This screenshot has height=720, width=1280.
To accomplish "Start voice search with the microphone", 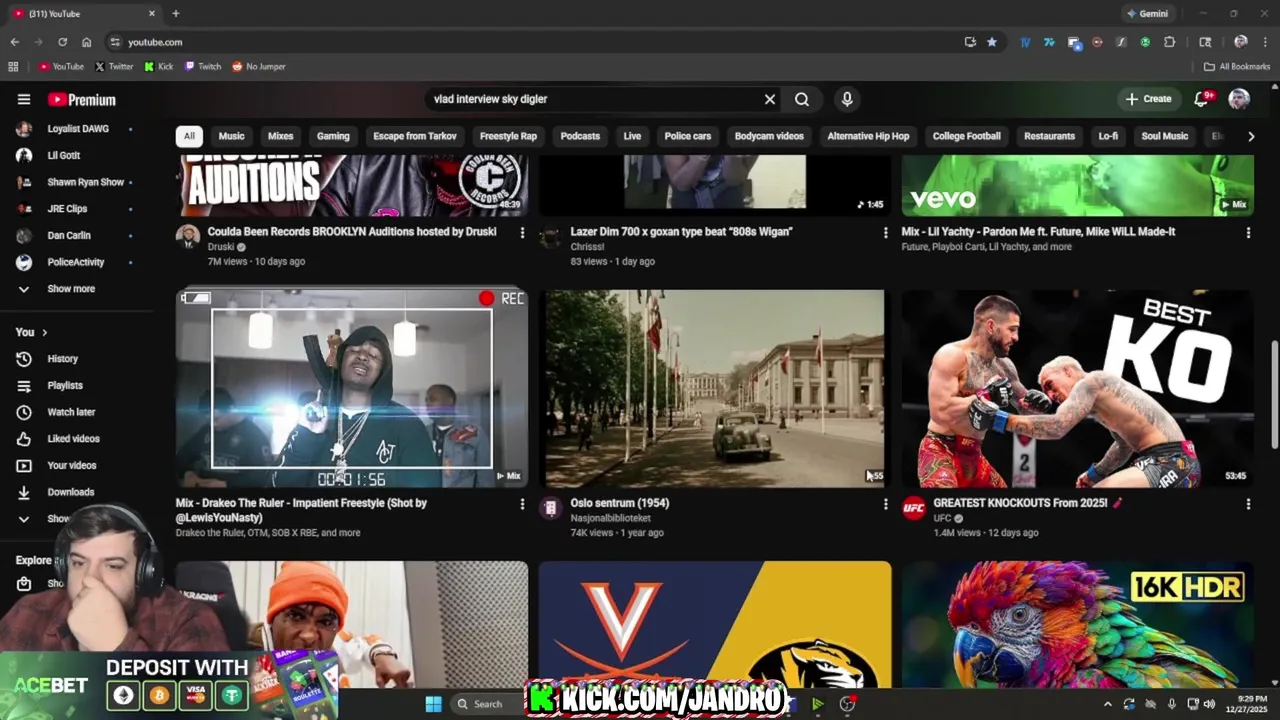I will (x=847, y=99).
